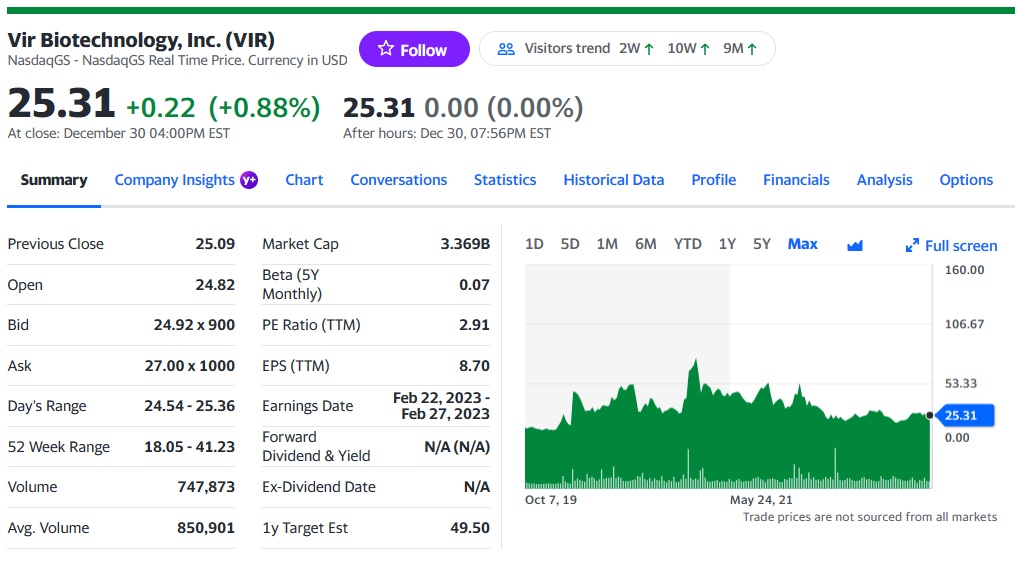Click the star Follow button
The width and height of the screenshot is (1015, 562).
click(413, 50)
